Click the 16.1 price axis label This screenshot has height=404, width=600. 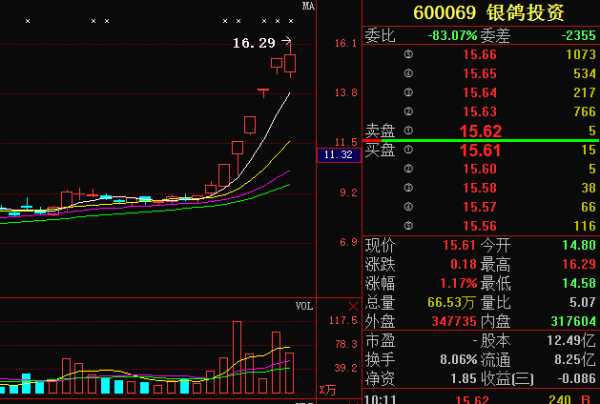point(346,43)
